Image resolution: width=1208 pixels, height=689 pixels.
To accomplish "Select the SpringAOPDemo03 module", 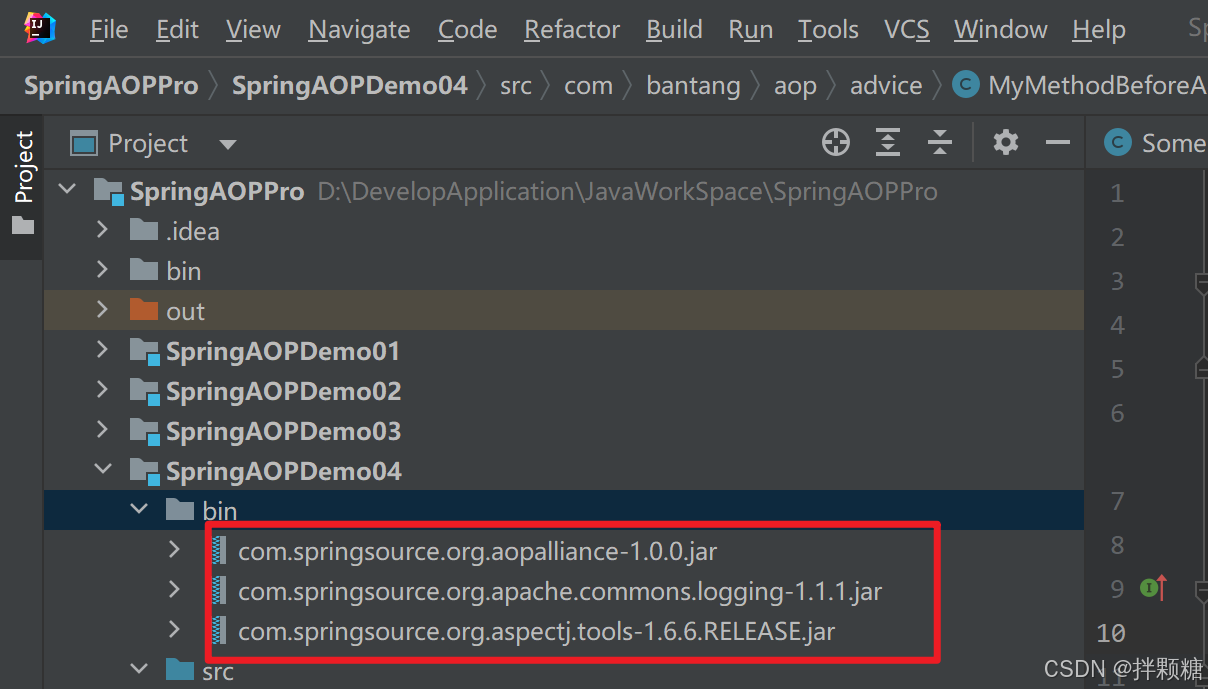I will click(x=564, y=431).
